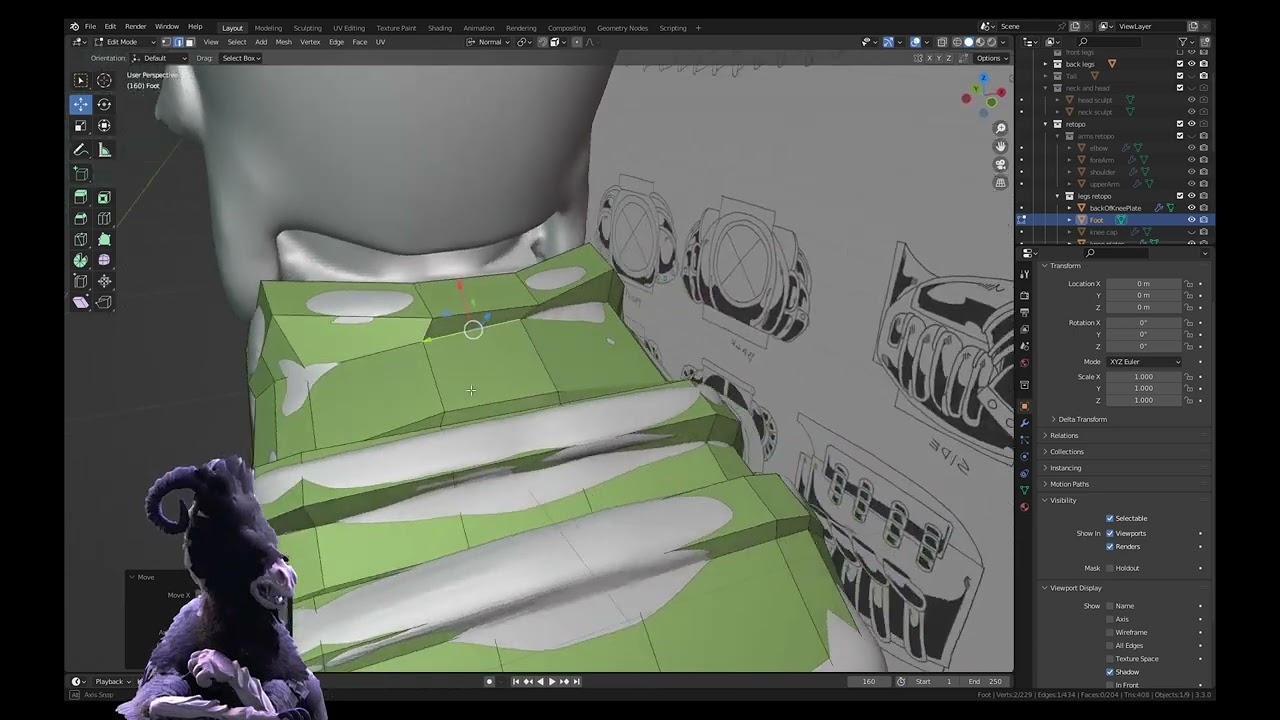Select the Measure tool
Viewport: 1280px width, 720px height.
[x=104, y=150]
